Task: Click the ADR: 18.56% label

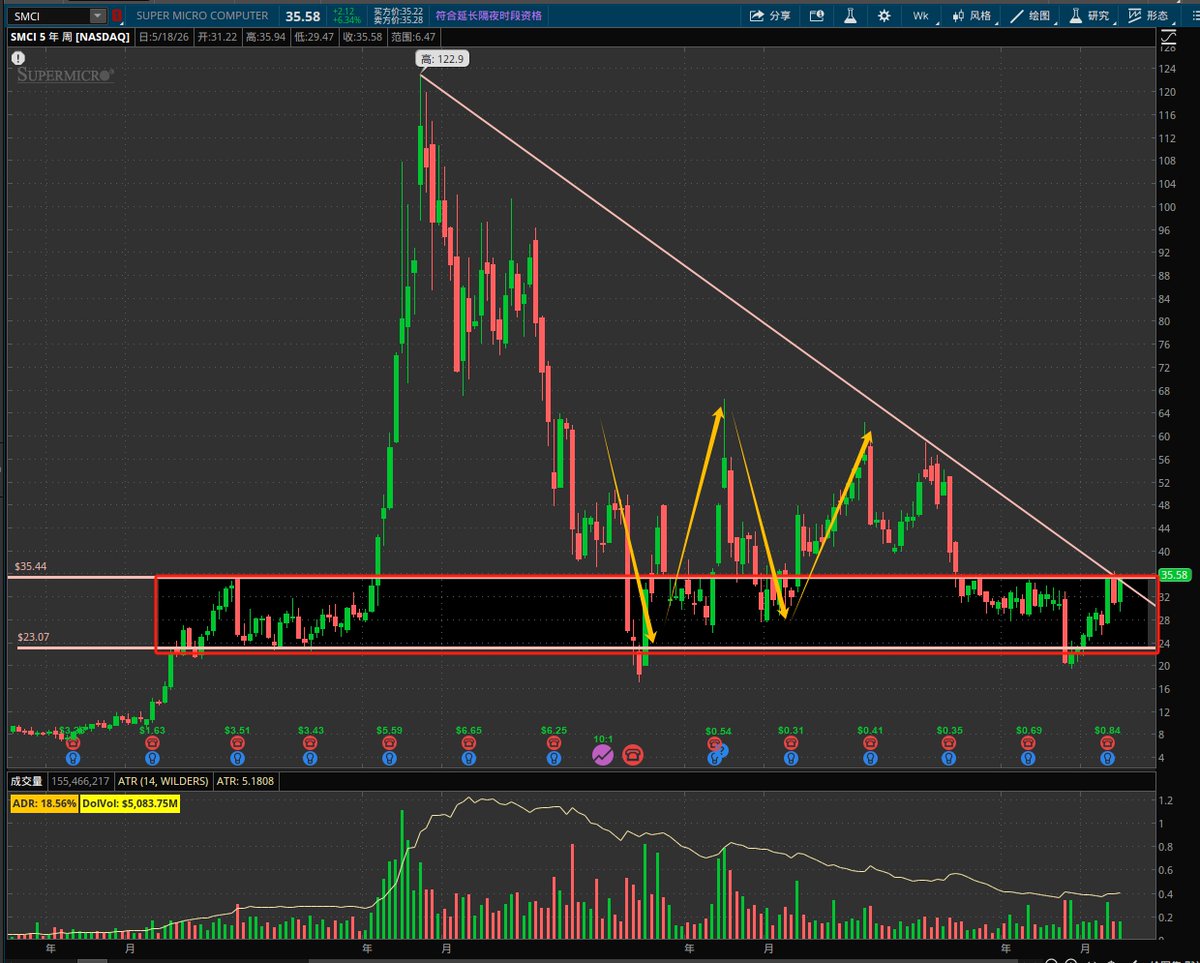Action: 44,803
